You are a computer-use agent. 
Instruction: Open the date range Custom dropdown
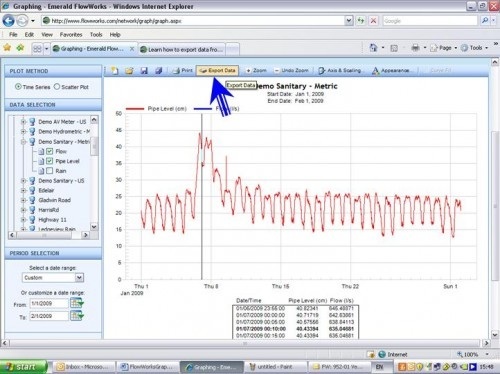(x=79, y=277)
